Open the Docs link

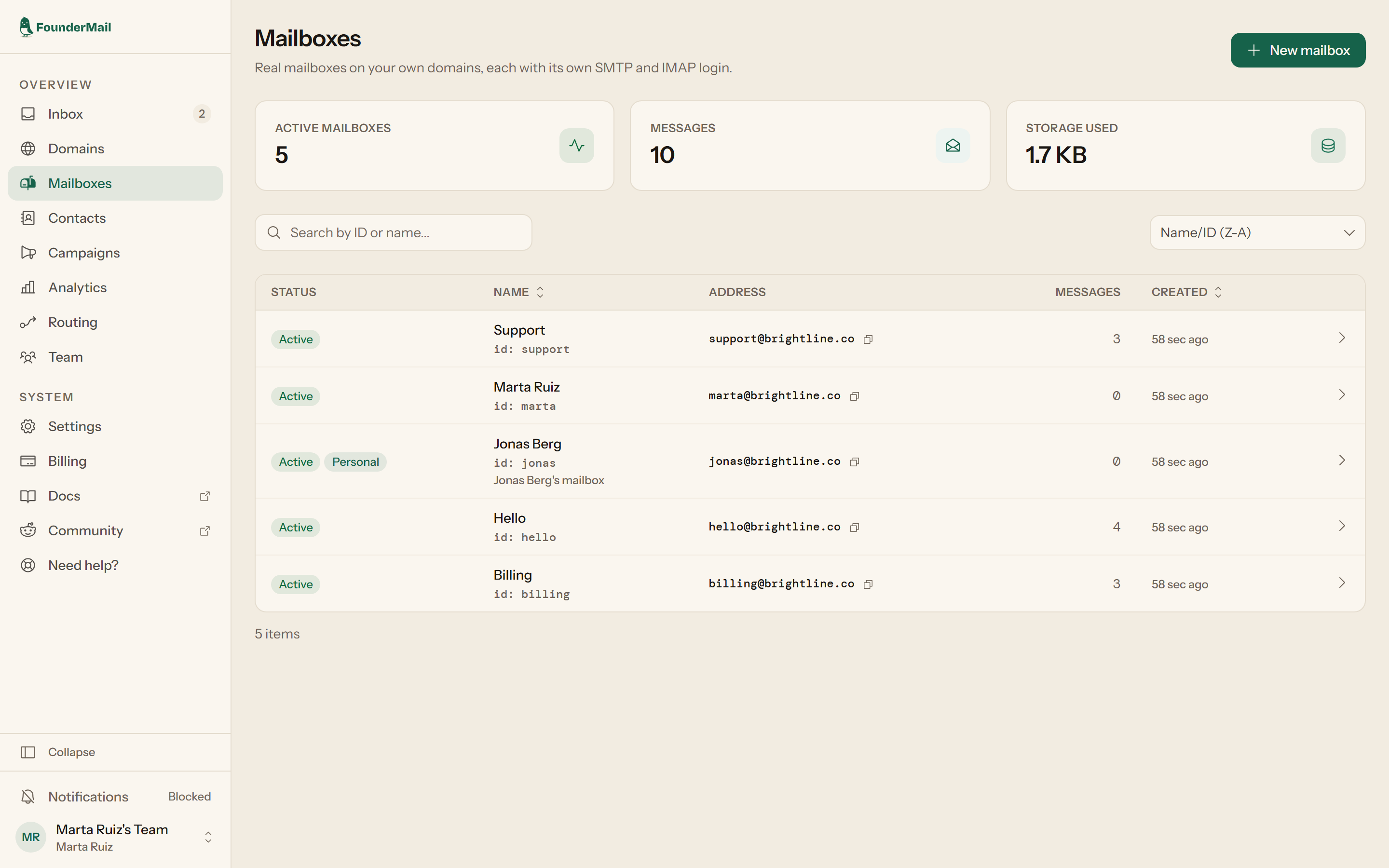(x=115, y=496)
